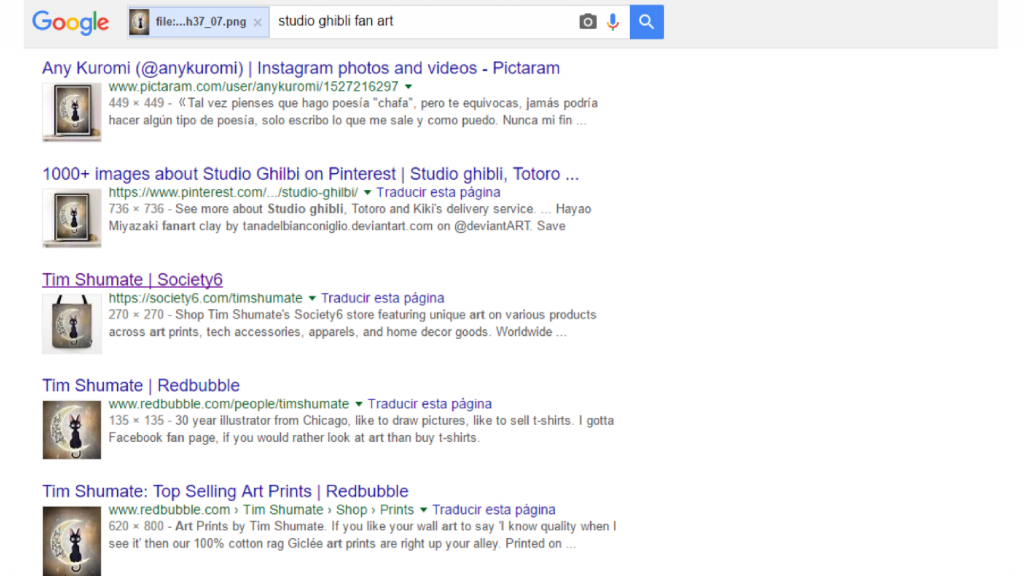Open Tim Shumate | Redbubble result title
Viewport: 1024px width, 576px height.
141,386
